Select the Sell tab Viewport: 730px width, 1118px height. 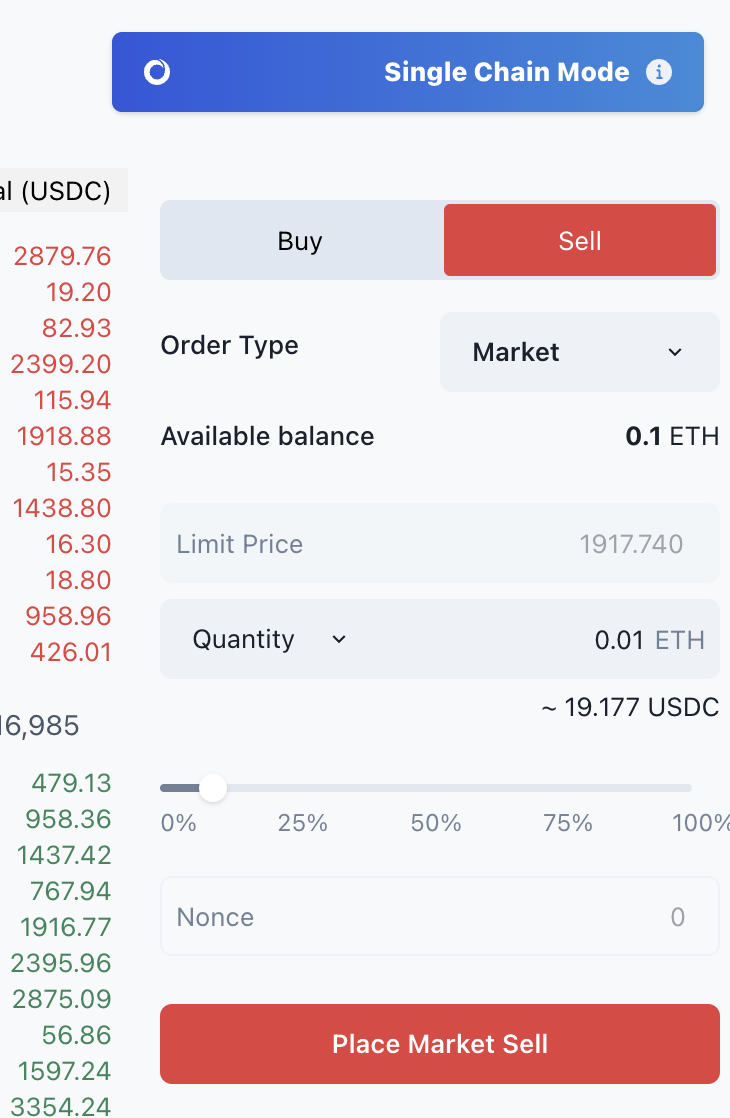pos(580,241)
